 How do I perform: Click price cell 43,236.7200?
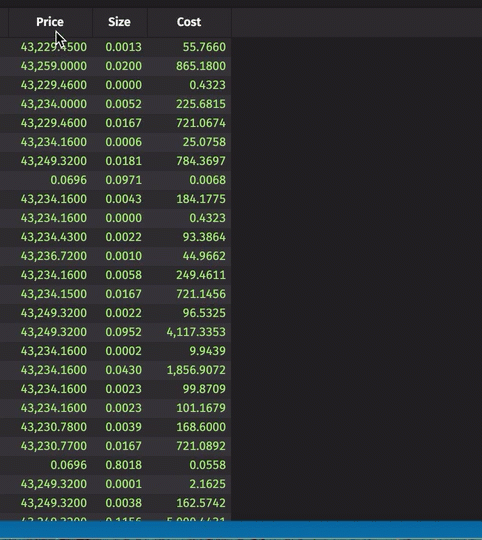pos(54,256)
